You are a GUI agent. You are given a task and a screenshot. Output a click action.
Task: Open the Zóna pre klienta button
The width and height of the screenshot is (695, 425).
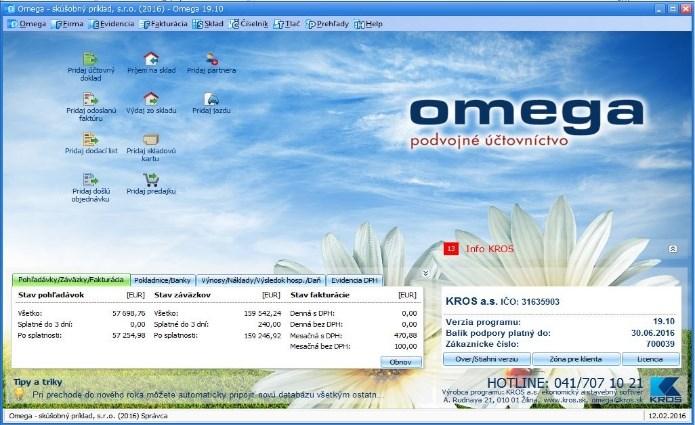click(576, 359)
